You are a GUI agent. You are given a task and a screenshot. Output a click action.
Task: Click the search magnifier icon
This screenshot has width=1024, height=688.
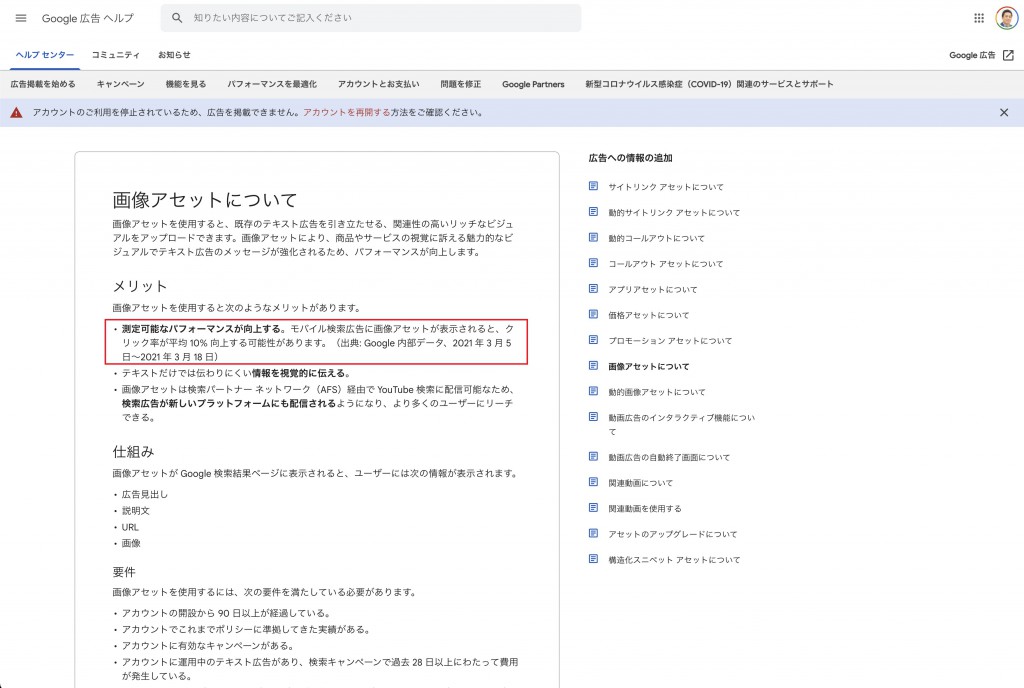pos(177,18)
